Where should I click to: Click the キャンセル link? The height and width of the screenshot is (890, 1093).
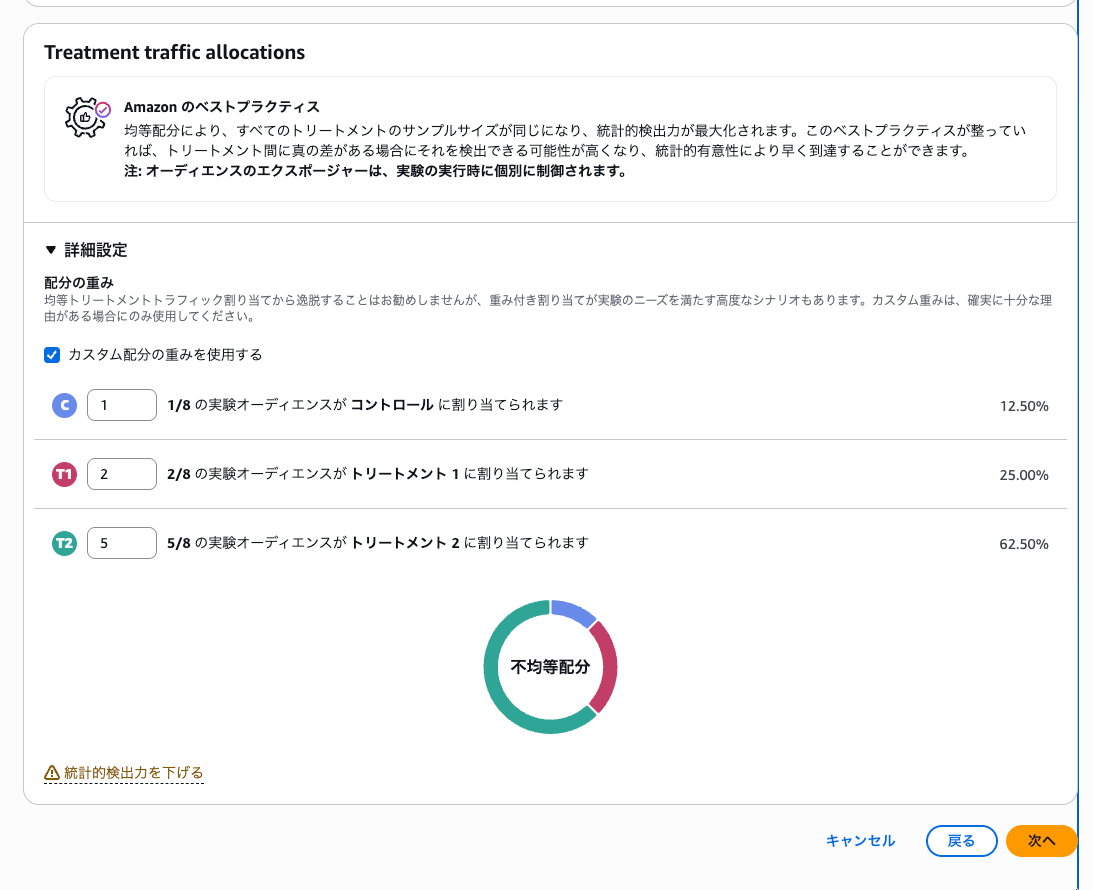click(860, 841)
